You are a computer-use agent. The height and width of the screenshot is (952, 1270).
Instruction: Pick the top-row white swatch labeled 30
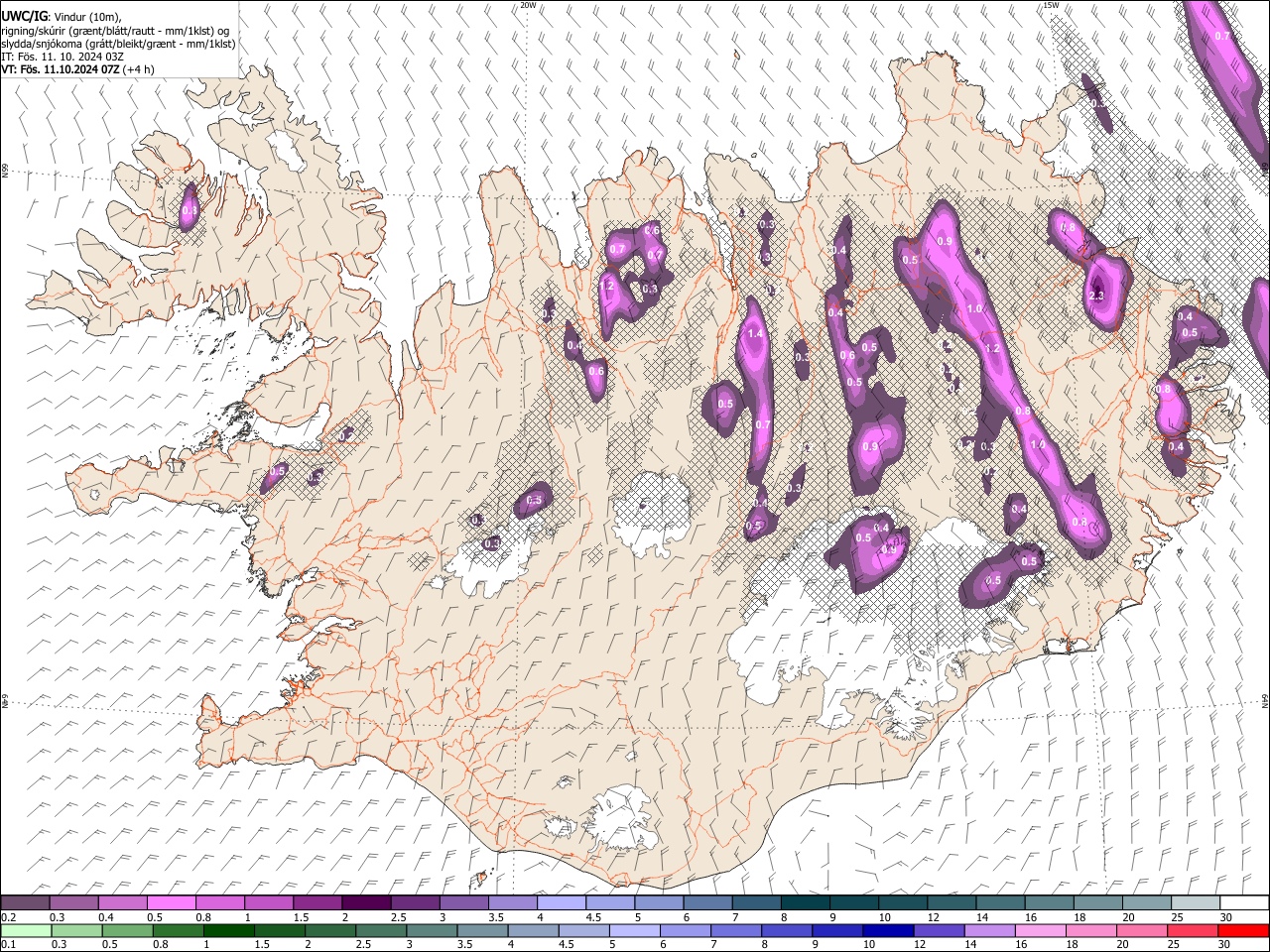[1245, 902]
